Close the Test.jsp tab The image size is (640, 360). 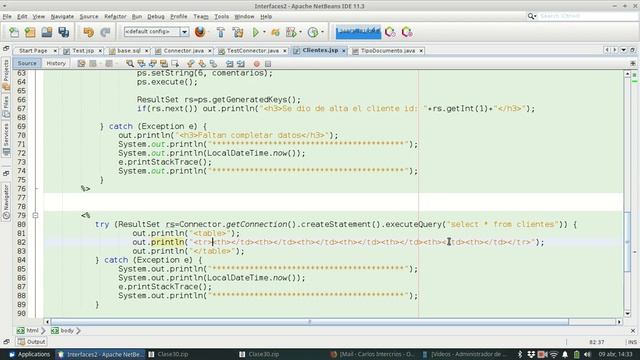pos(100,51)
